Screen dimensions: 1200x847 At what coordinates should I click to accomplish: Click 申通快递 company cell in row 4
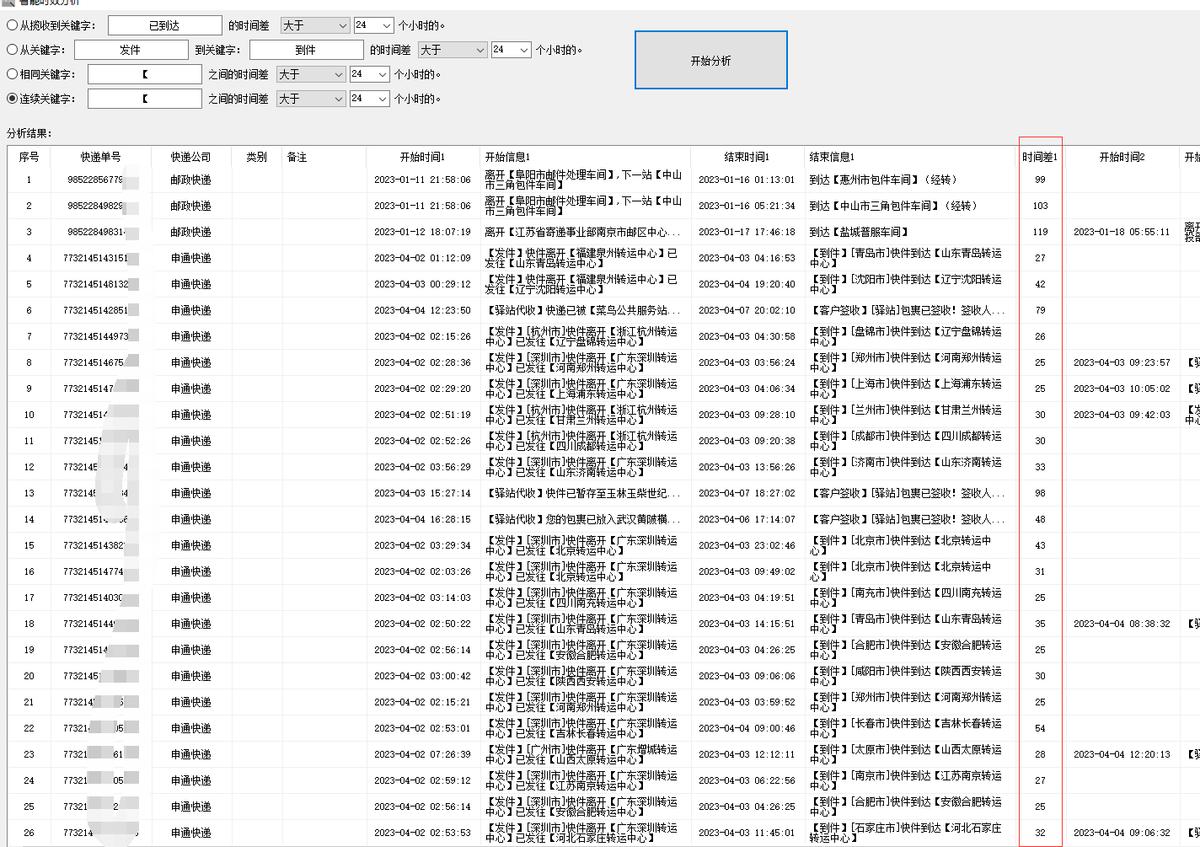191,258
